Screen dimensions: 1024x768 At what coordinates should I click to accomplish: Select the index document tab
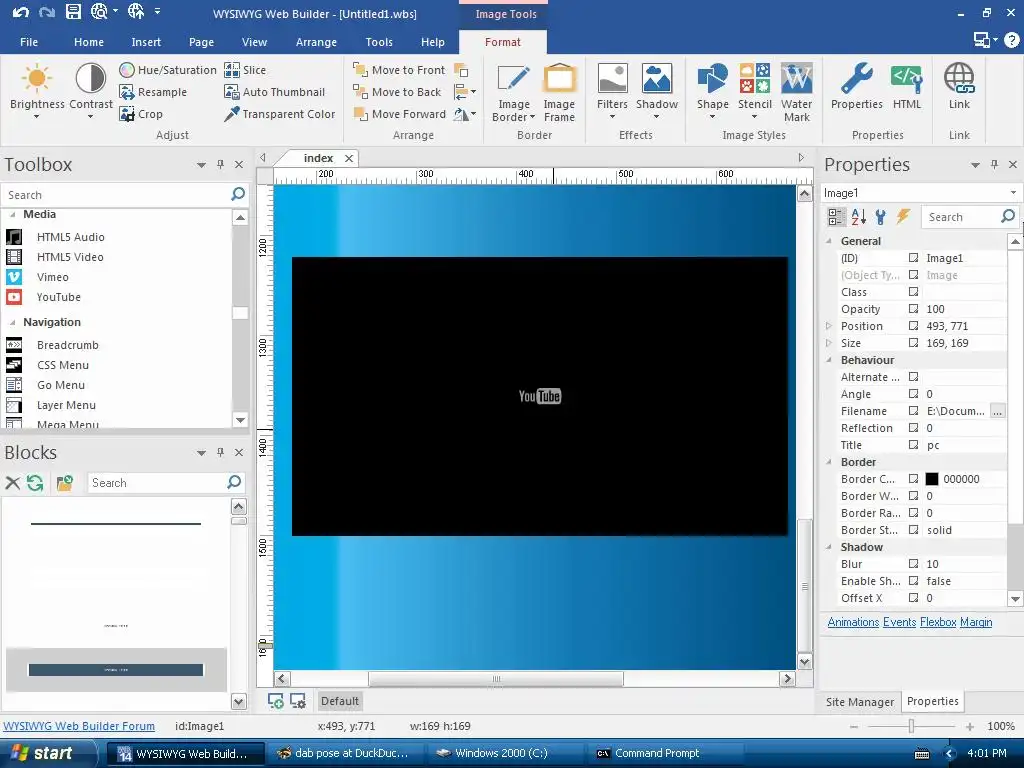coord(319,158)
